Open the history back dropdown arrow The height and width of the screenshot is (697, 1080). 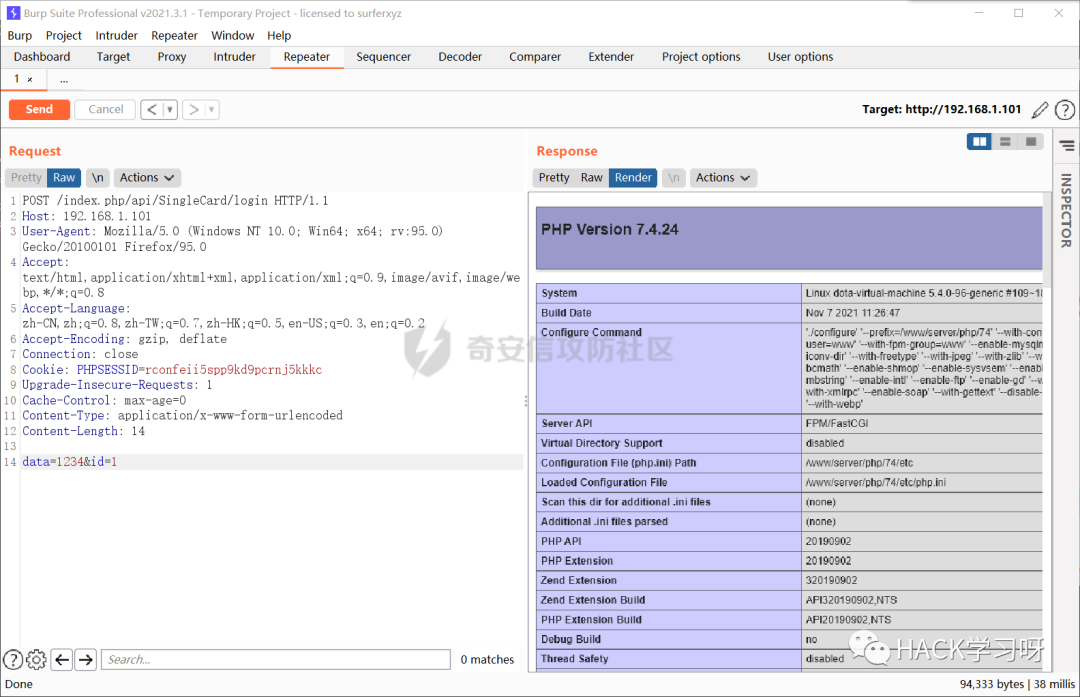(170, 110)
